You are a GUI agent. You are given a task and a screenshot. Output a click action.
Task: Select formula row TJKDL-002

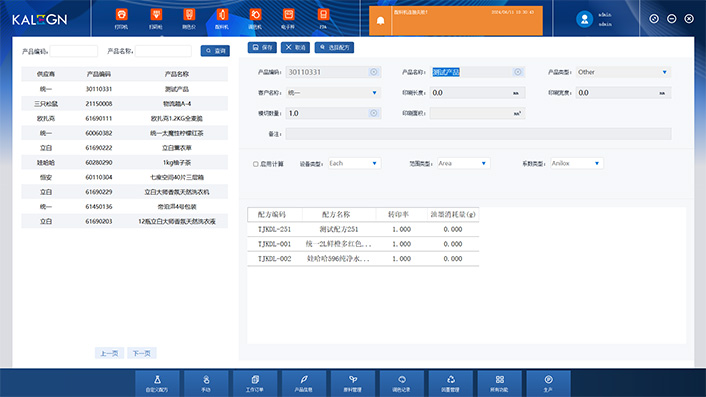click(363, 259)
